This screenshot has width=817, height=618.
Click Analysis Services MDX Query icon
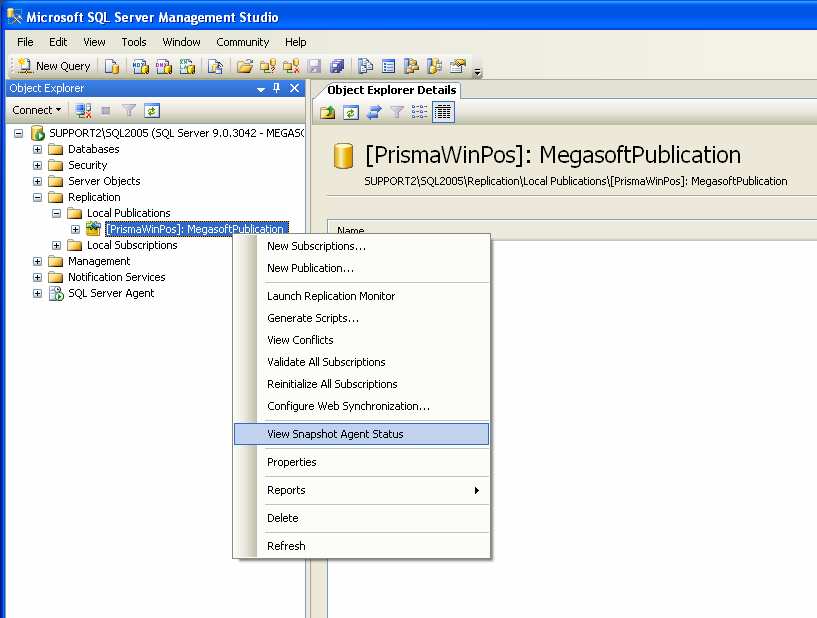coord(140,66)
